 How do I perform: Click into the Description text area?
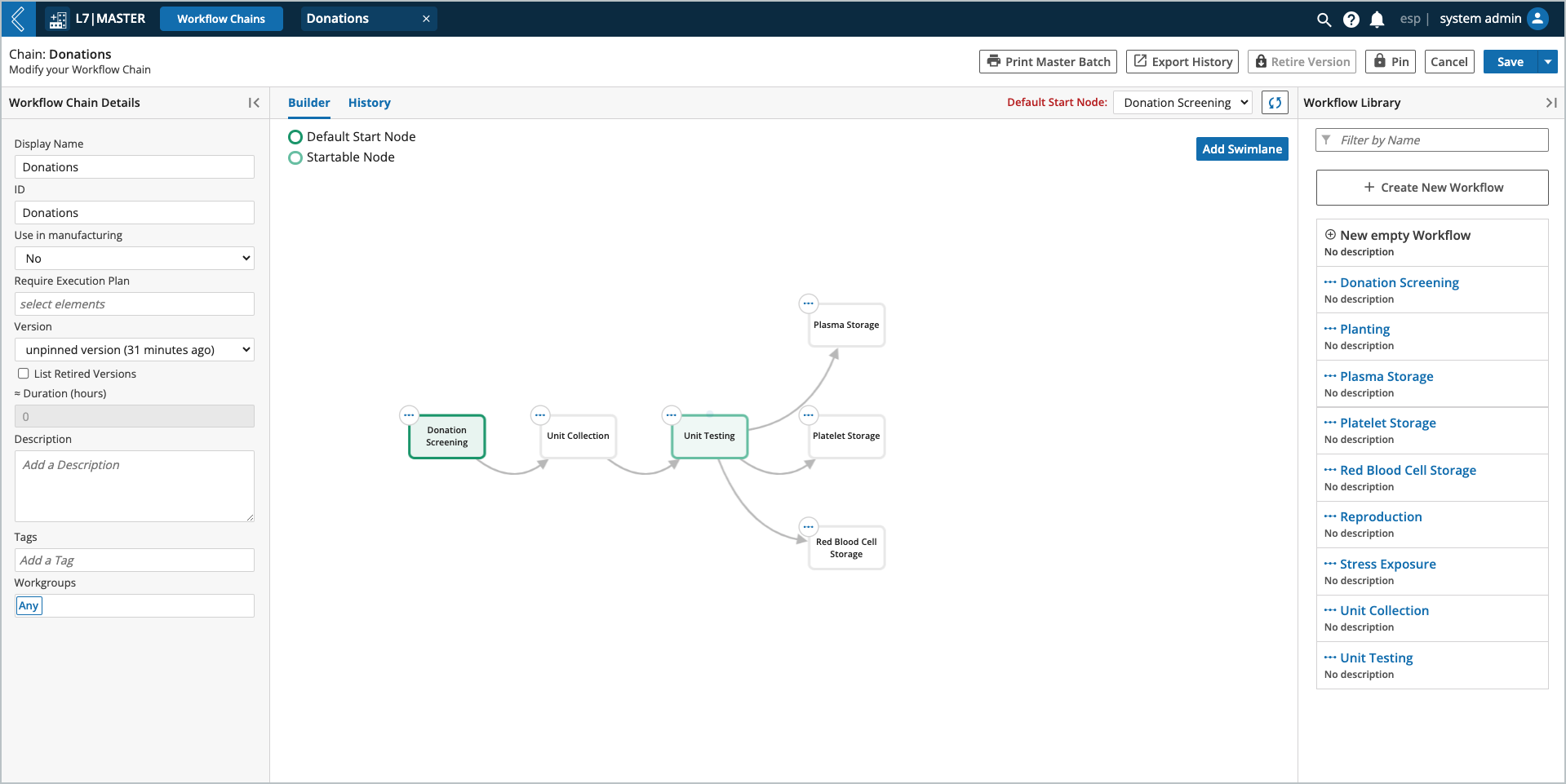pos(135,486)
